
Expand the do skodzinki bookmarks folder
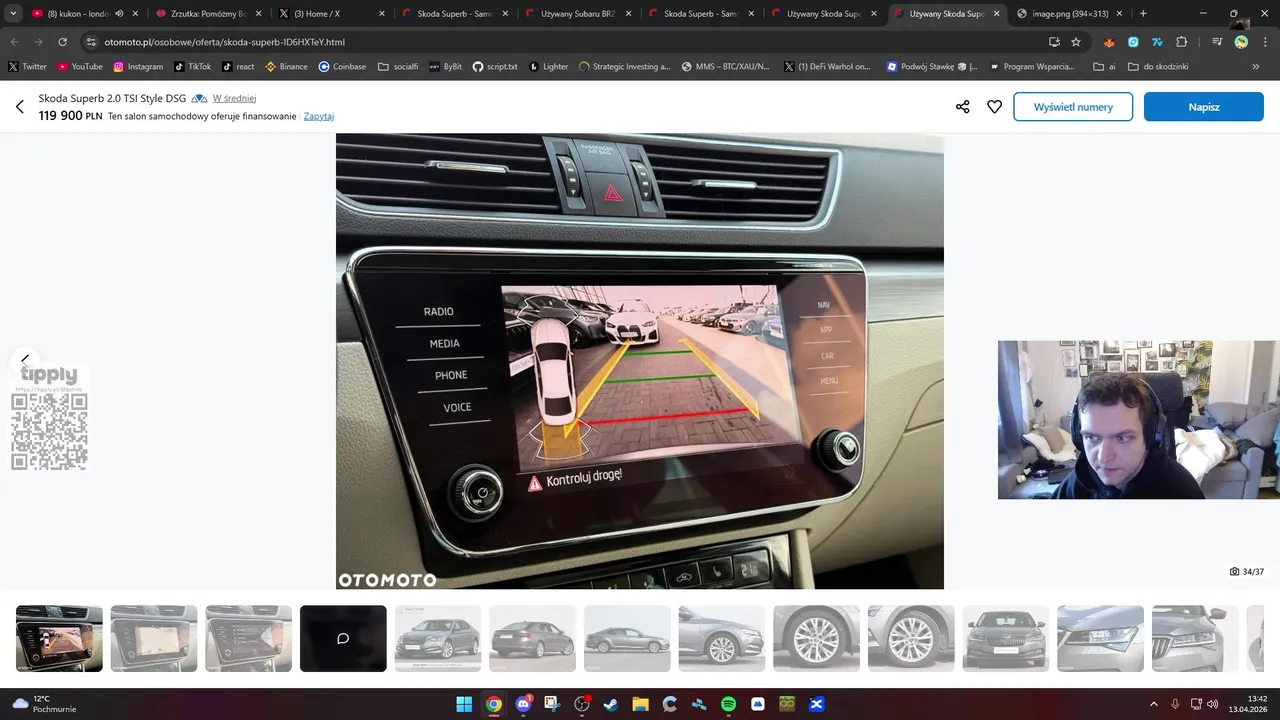[1158, 67]
